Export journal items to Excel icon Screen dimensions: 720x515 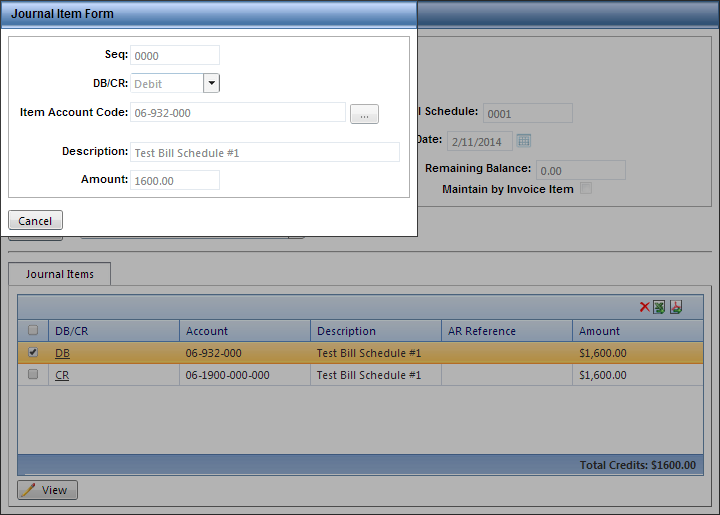point(659,307)
